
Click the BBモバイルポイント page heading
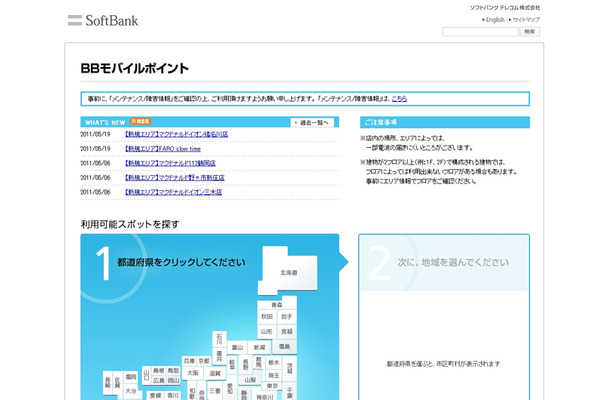pyautogui.click(x=135, y=68)
